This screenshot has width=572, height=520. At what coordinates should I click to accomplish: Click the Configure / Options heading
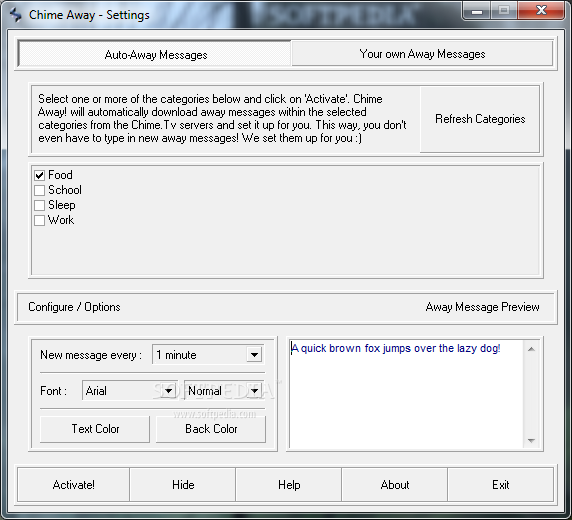74,307
